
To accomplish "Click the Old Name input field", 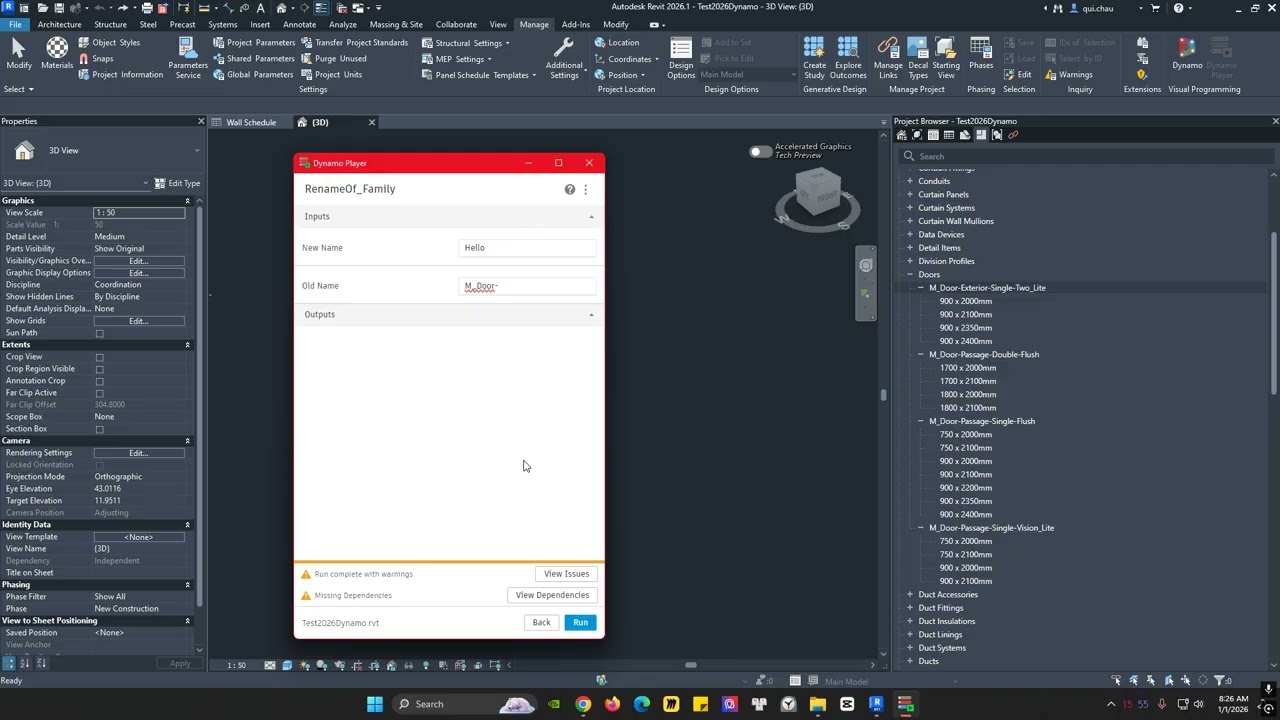I will pyautogui.click(x=528, y=286).
